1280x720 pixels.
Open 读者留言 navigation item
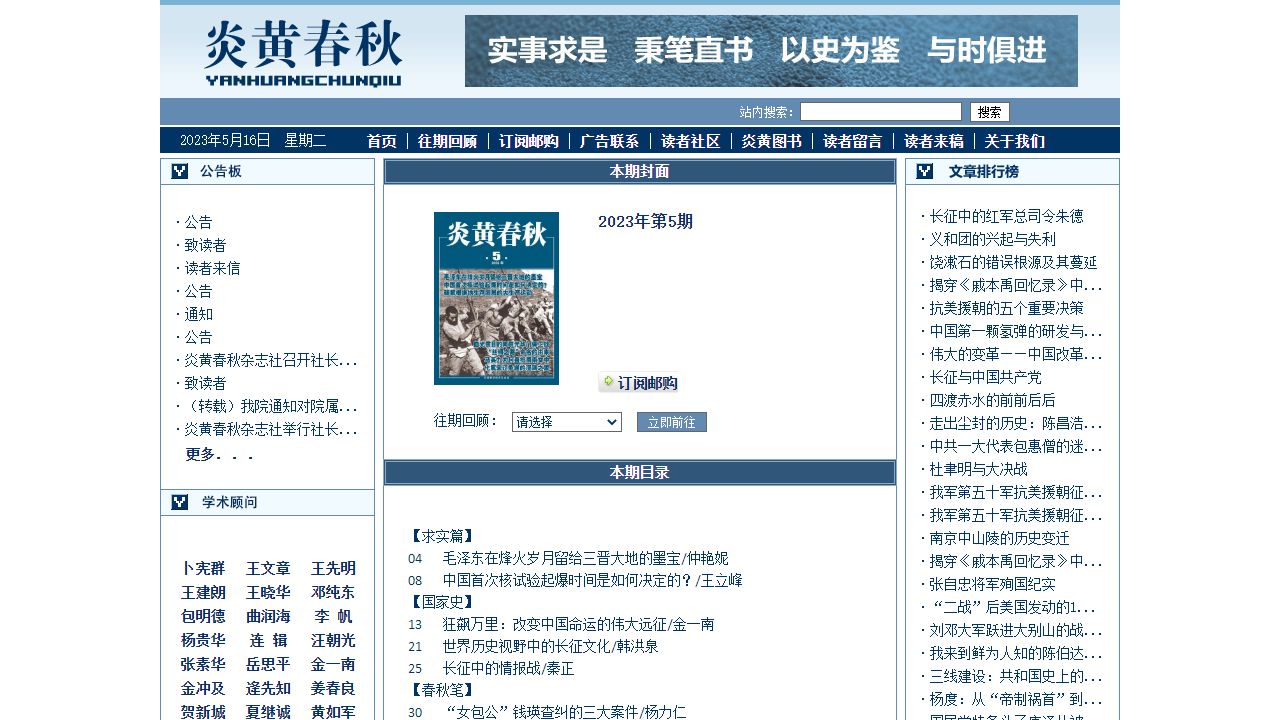(x=853, y=141)
